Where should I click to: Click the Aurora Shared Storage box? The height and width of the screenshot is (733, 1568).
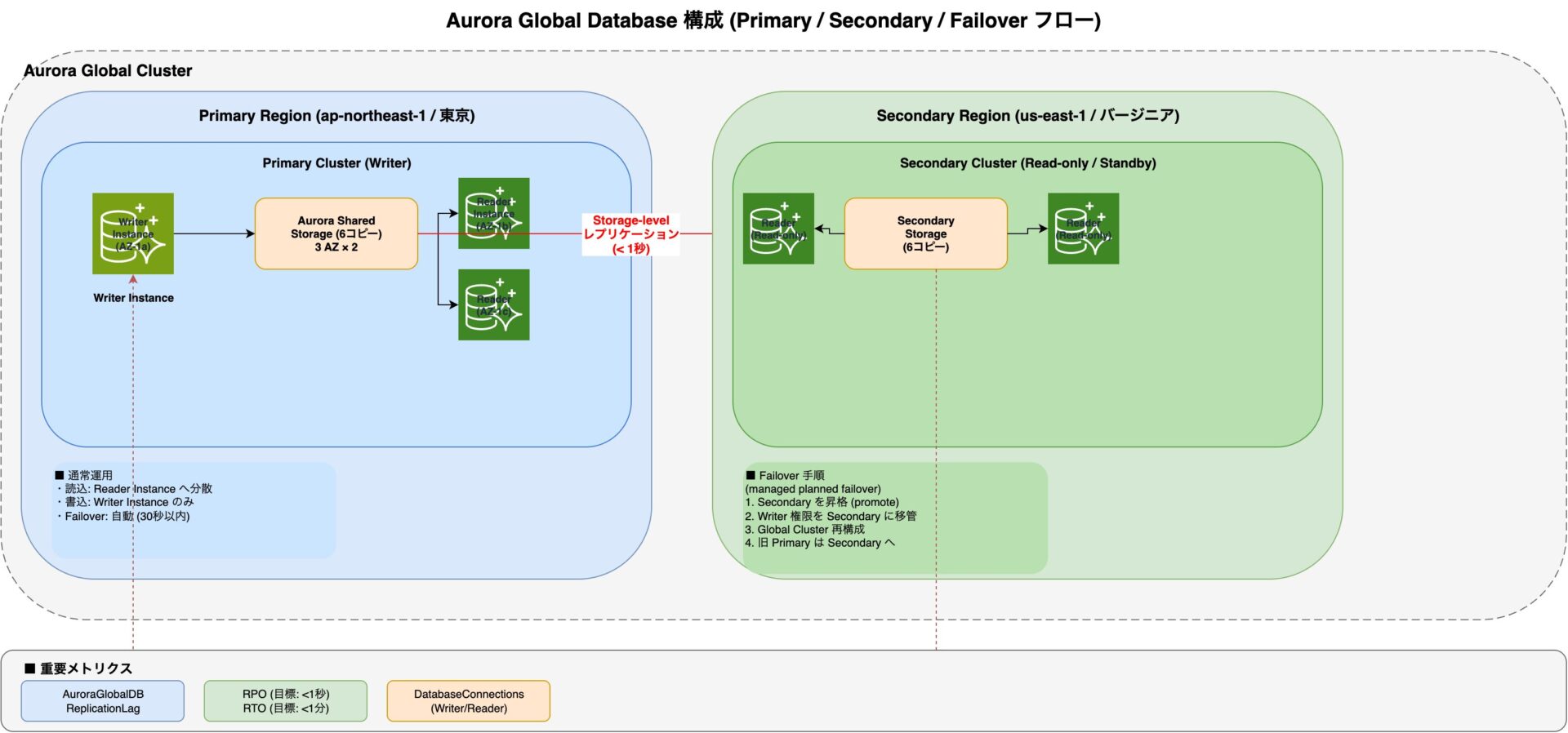click(336, 233)
